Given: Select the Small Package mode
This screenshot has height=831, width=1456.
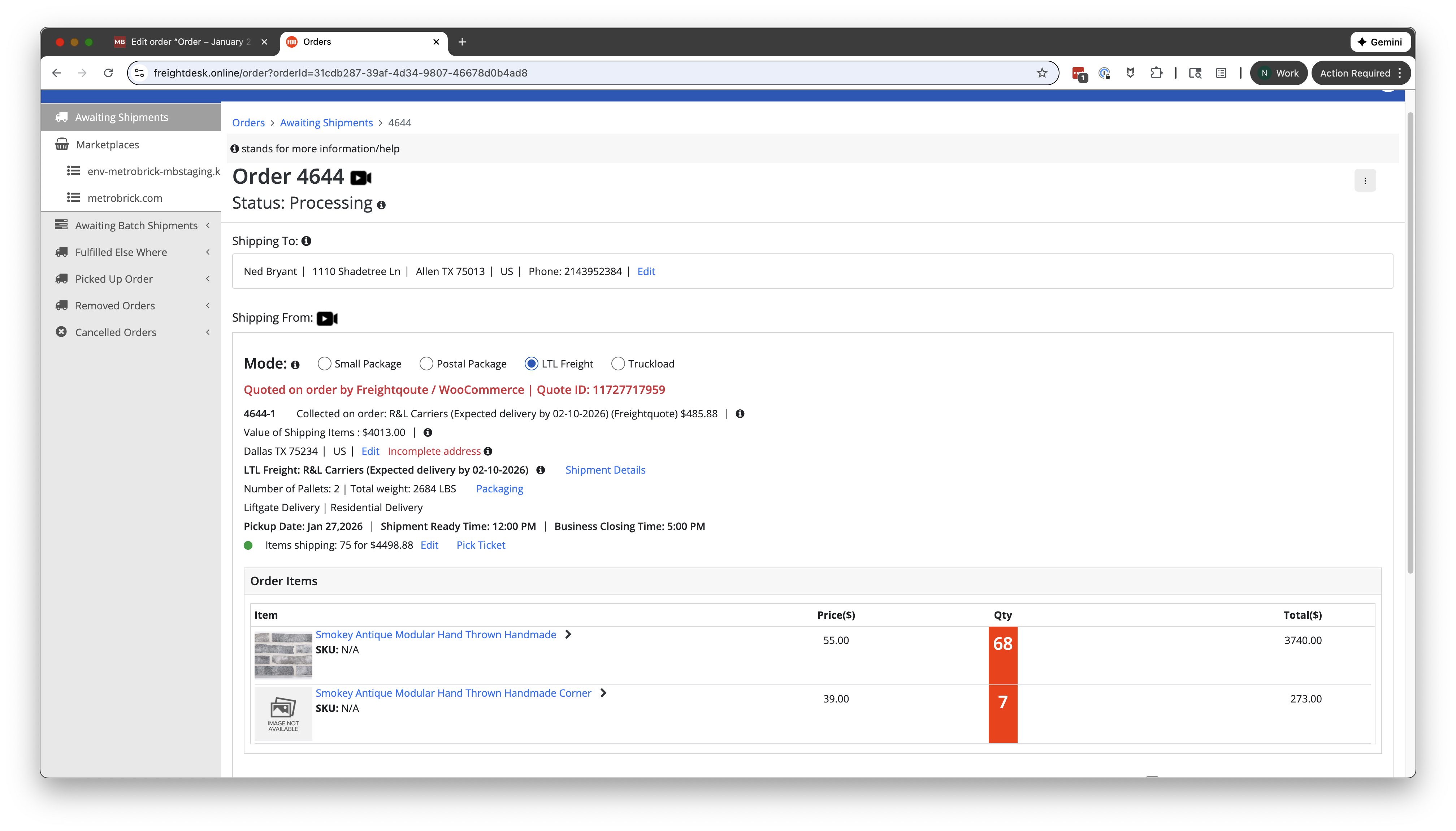Looking at the screenshot, I should tap(324, 364).
